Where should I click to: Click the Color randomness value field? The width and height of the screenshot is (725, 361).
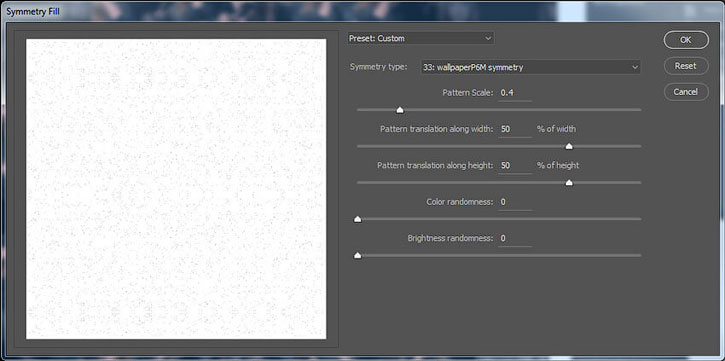point(515,202)
